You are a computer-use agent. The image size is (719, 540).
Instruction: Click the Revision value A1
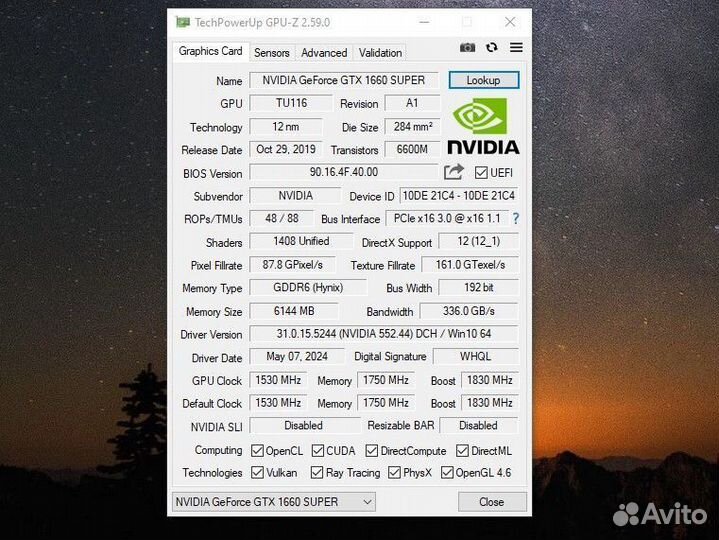pos(412,103)
